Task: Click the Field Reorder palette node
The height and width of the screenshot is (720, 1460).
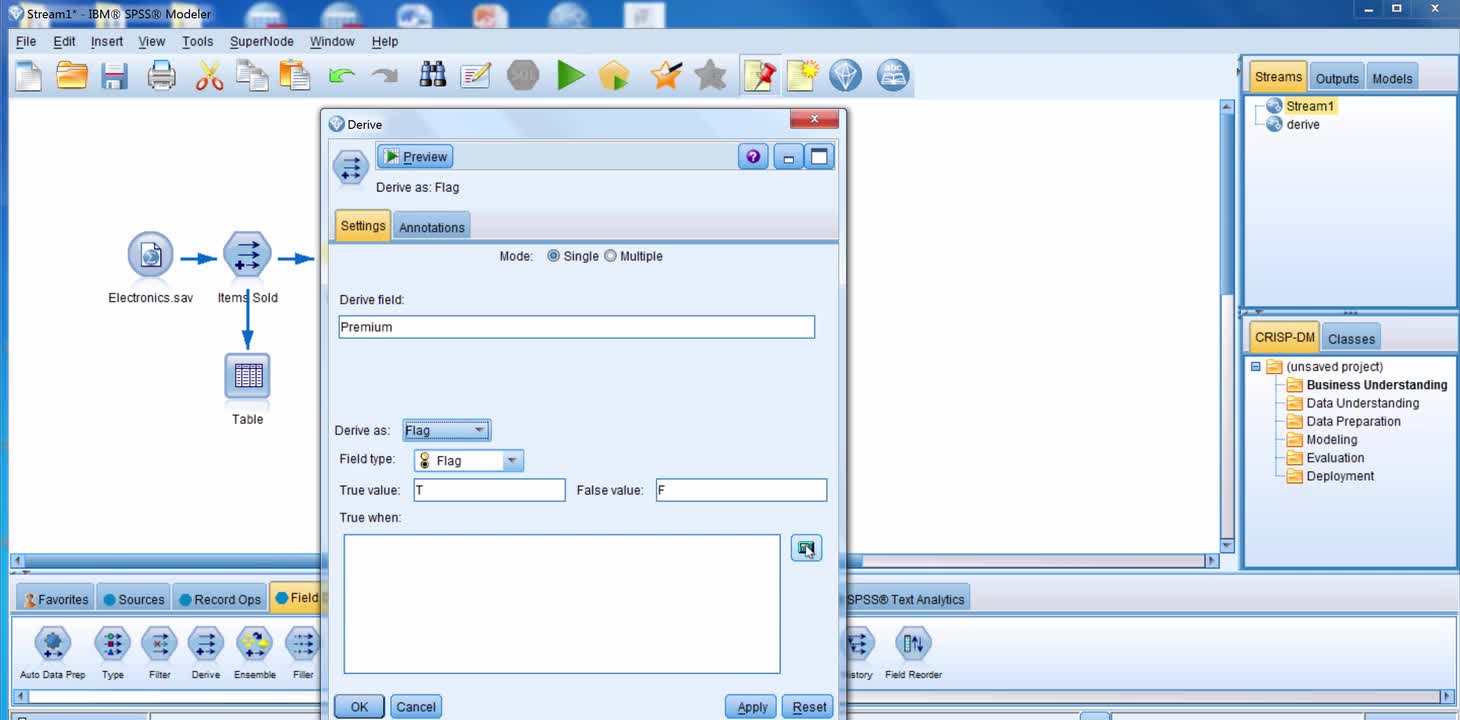Action: (x=912, y=645)
